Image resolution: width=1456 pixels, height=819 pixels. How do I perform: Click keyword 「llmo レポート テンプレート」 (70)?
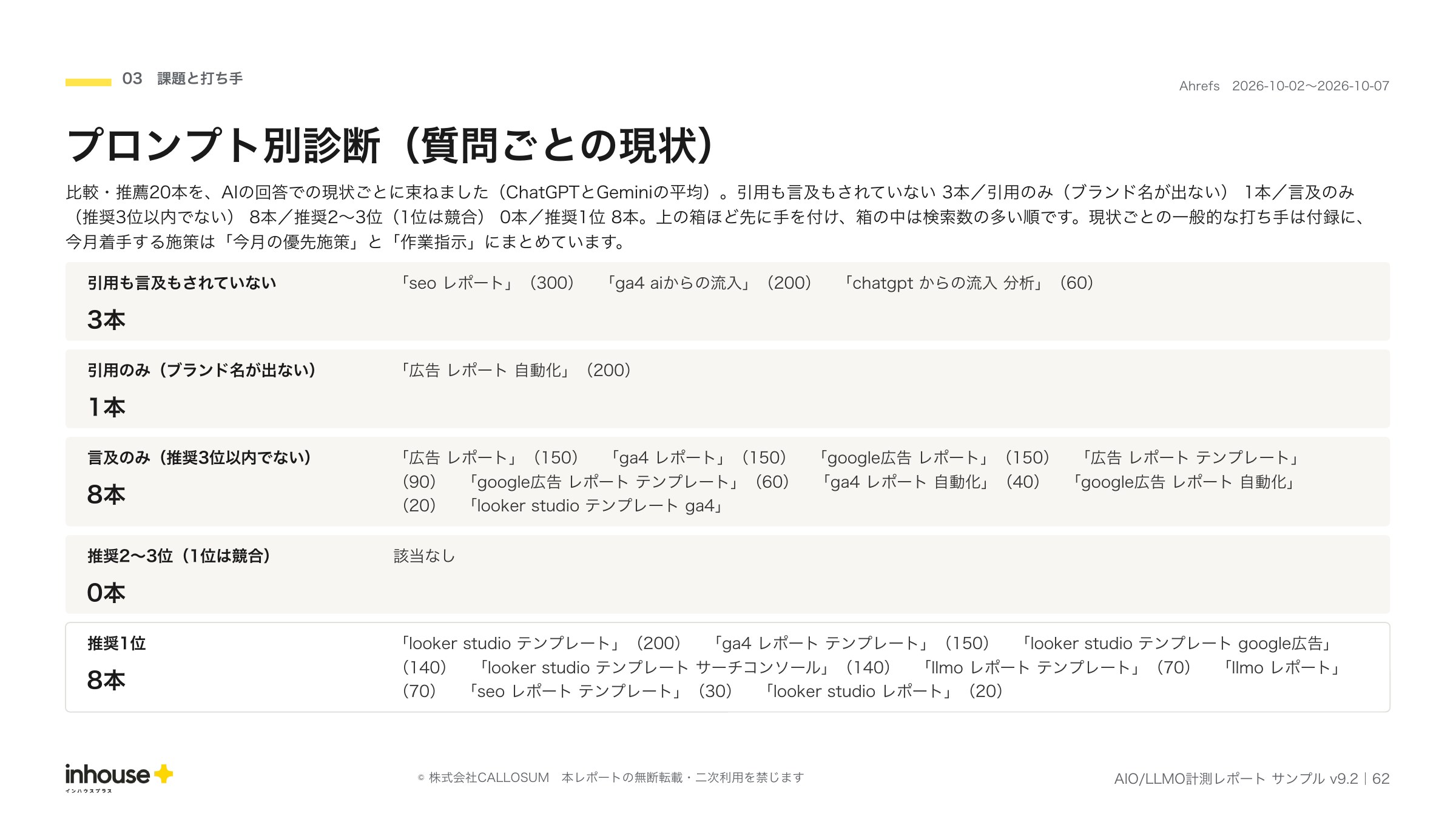1057,667
